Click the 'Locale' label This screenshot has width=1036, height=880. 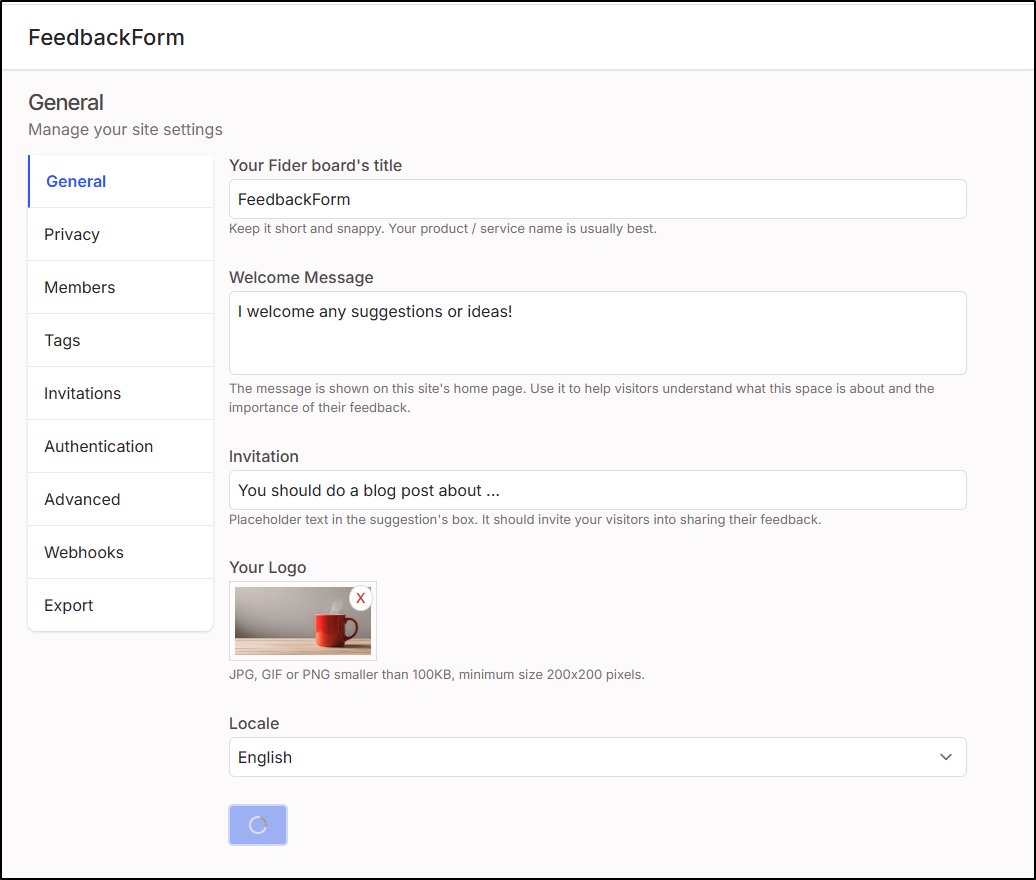click(x=254, y=723)
